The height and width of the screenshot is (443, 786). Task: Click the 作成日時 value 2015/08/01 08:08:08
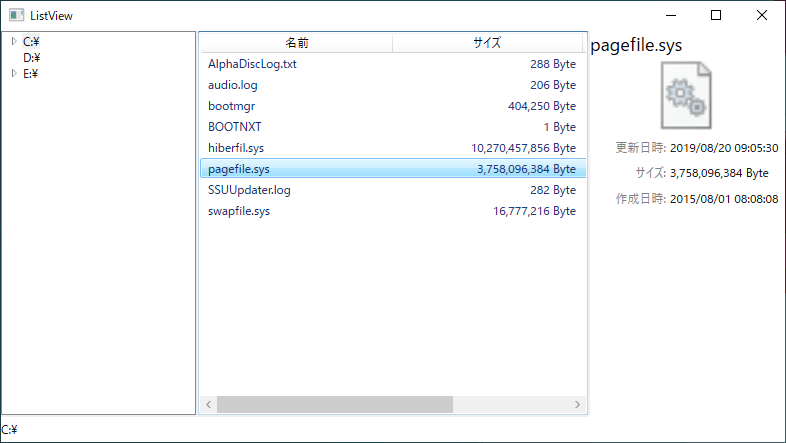pos(724,199)
